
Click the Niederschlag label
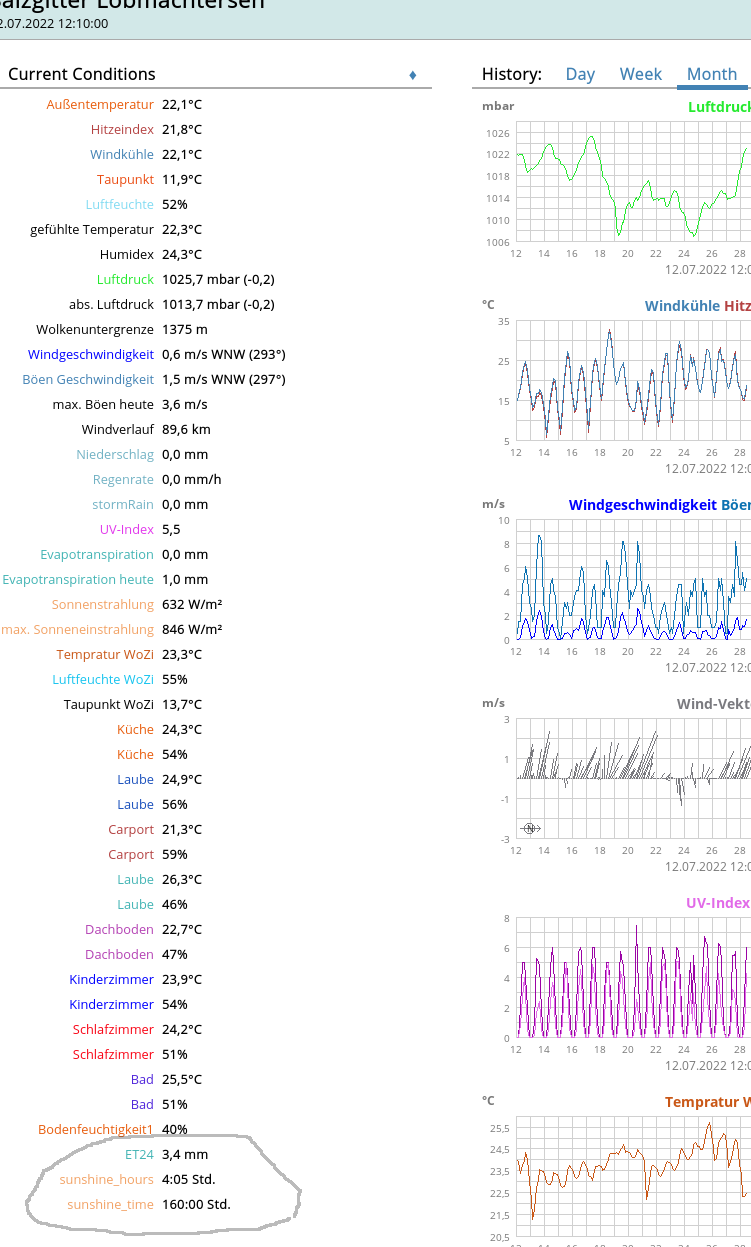tap(116, 454)
